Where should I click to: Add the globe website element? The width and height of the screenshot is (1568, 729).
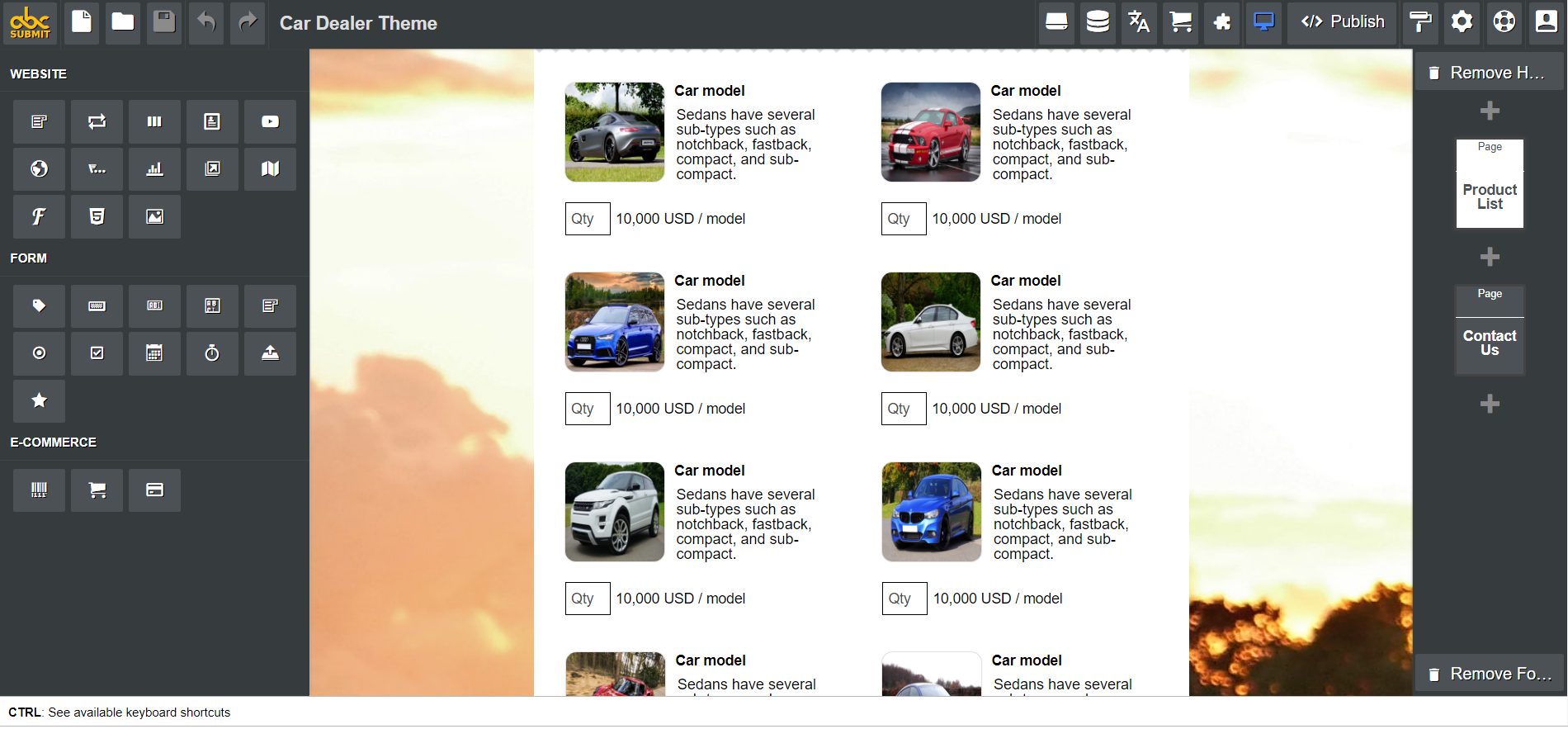[39, 169]
